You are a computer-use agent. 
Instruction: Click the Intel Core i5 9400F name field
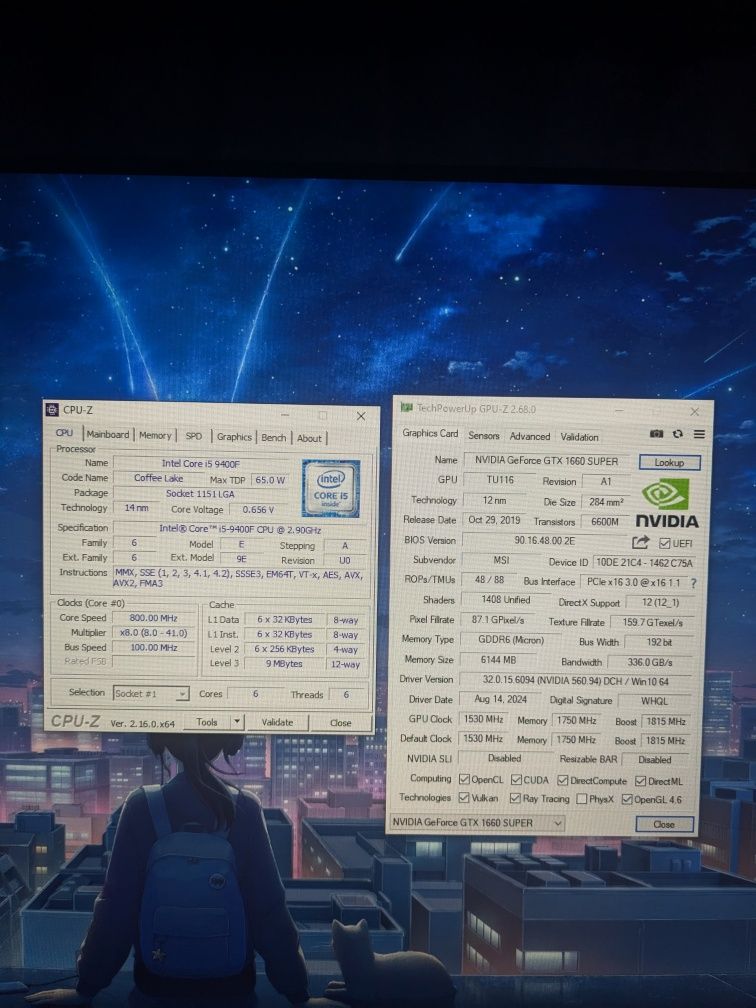tap(201, 463)
